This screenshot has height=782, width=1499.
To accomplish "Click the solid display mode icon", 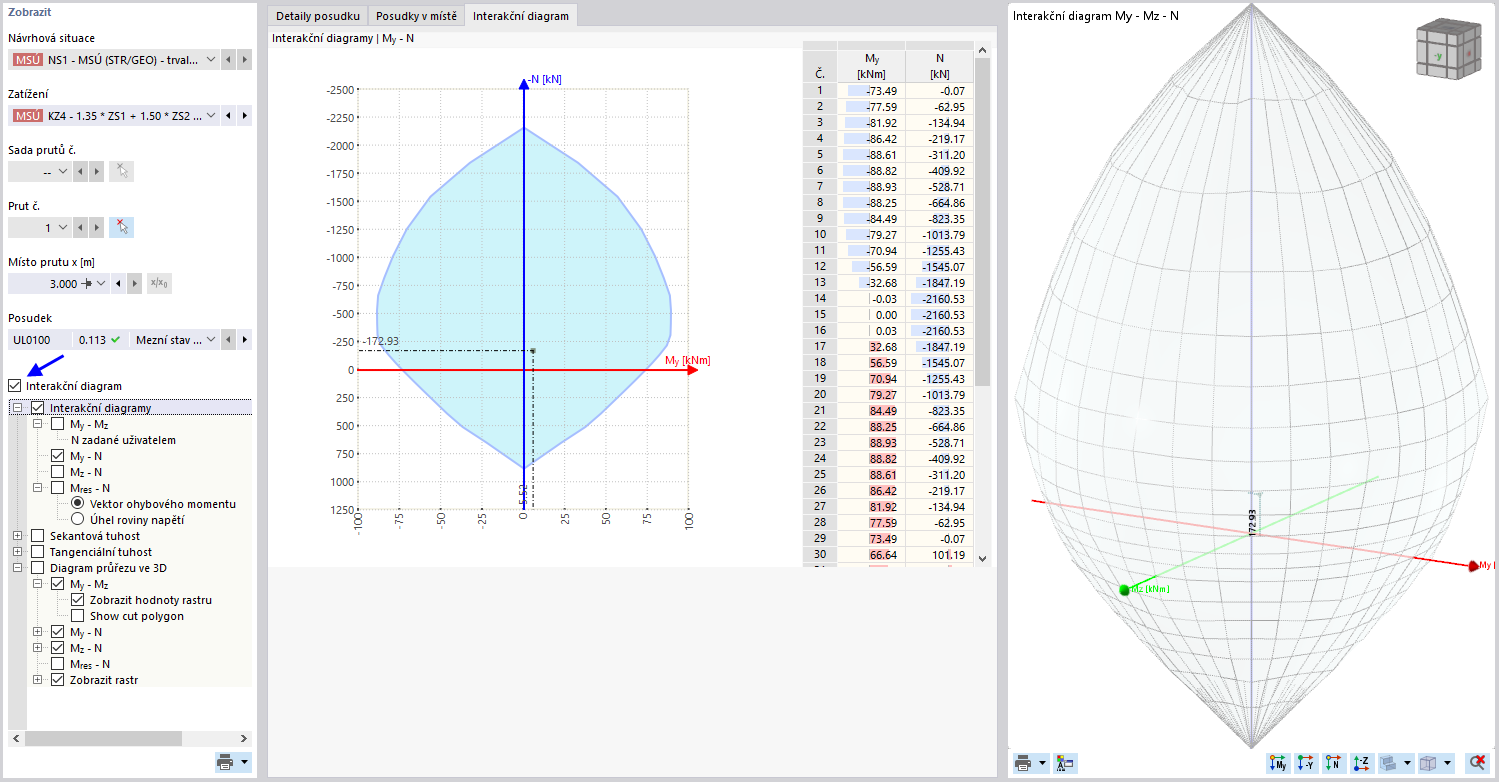I will [1389, 763].
